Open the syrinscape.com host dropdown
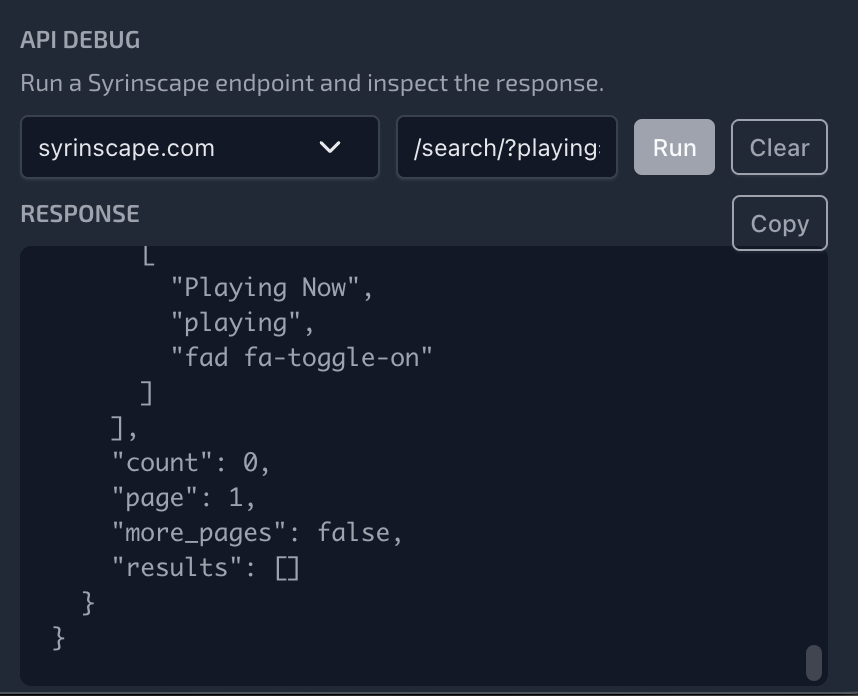Screen dimensions: 858x696 pos(199,148)
